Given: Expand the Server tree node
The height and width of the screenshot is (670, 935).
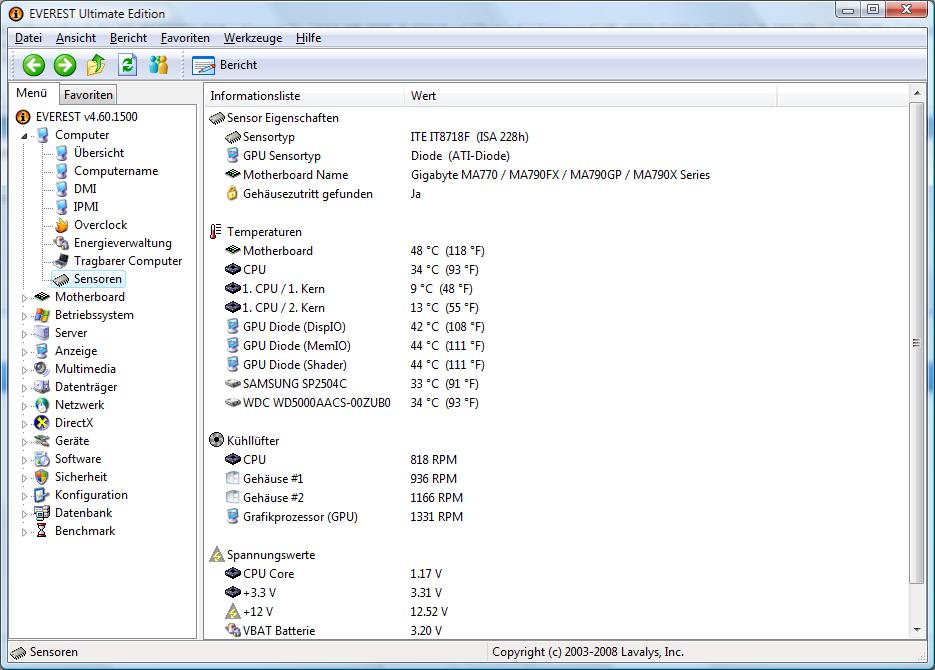Looking at the screenshot, I should click(x=24, y=334).
